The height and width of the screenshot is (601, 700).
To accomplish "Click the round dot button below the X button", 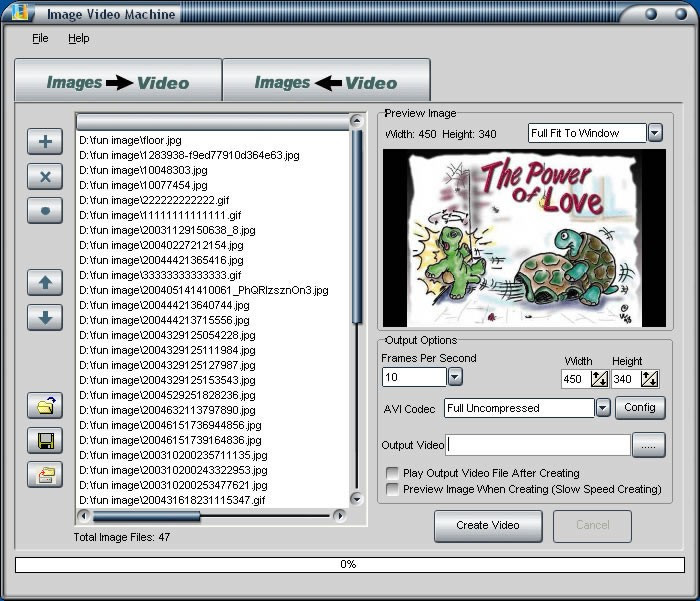I will click(x=45, y=211).
